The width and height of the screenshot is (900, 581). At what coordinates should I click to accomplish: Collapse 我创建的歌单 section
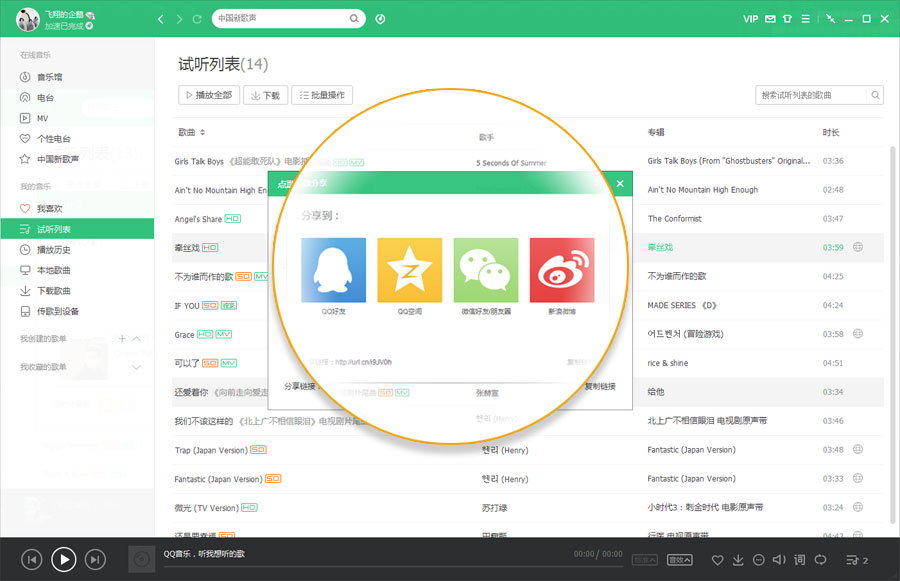click(136, 339)
